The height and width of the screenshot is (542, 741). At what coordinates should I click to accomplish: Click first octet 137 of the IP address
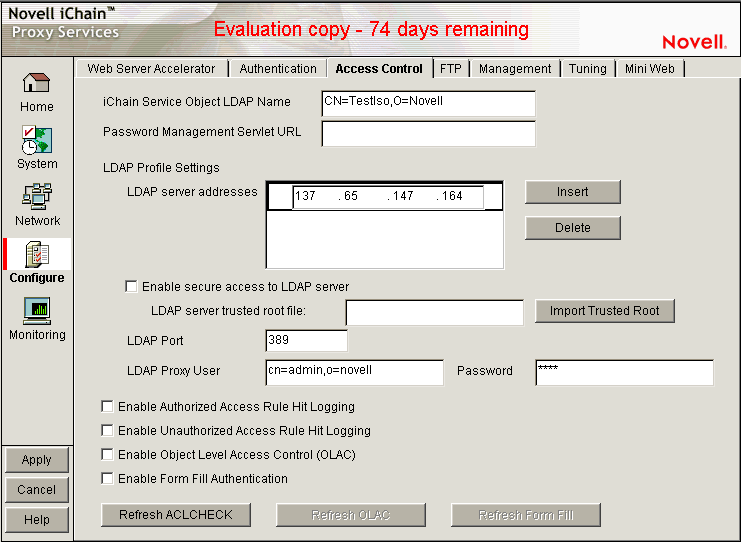(x=305, y=196)
